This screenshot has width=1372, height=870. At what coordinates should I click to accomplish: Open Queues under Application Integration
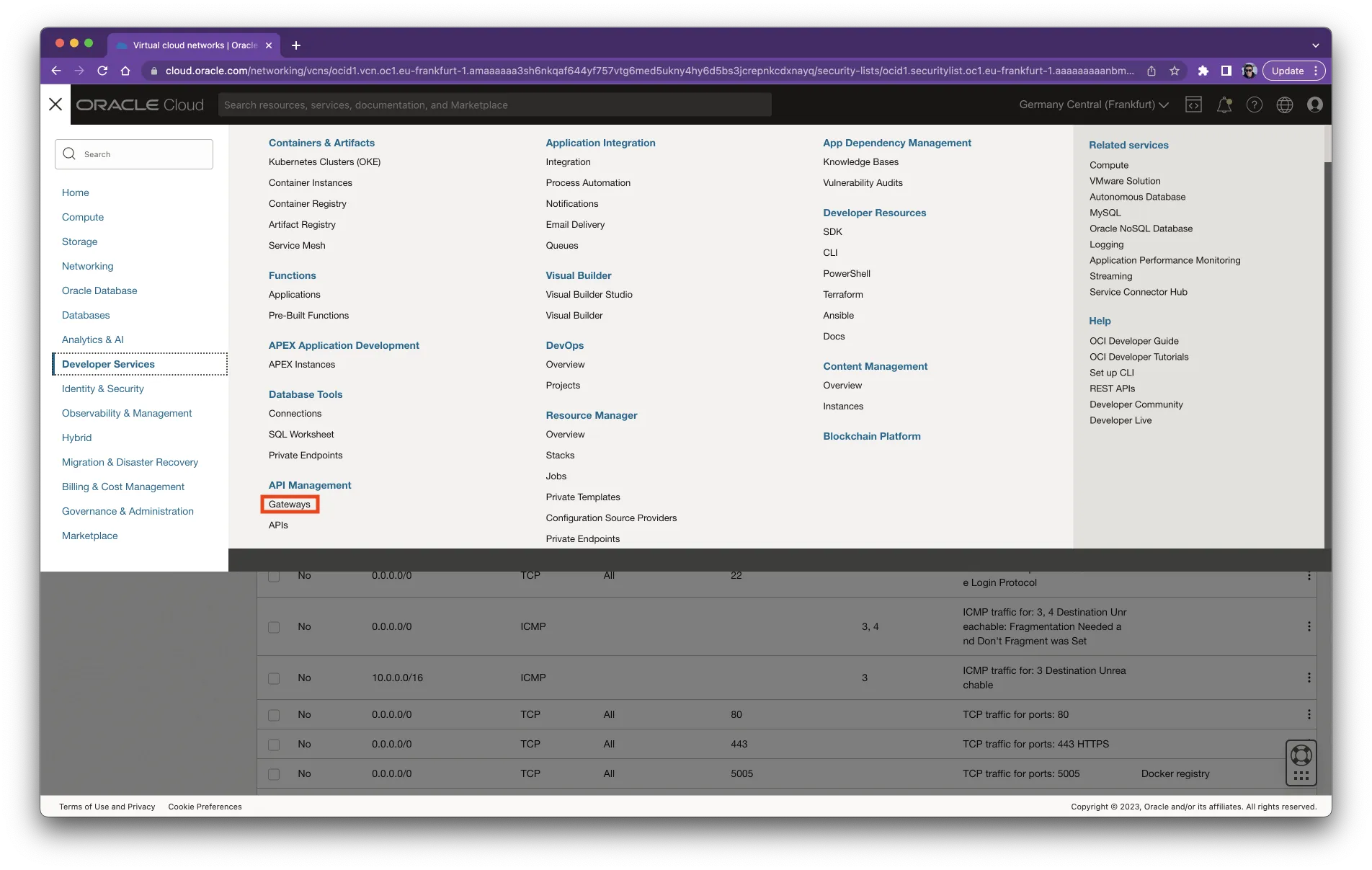562,245
